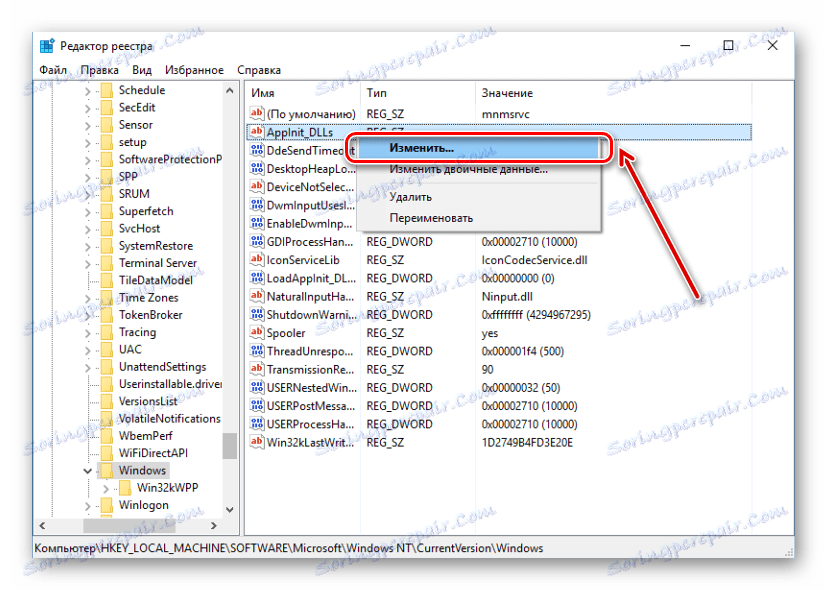The image size is (827, 590).
Task: Expand the SecEdit key
Action: [88, 109]
